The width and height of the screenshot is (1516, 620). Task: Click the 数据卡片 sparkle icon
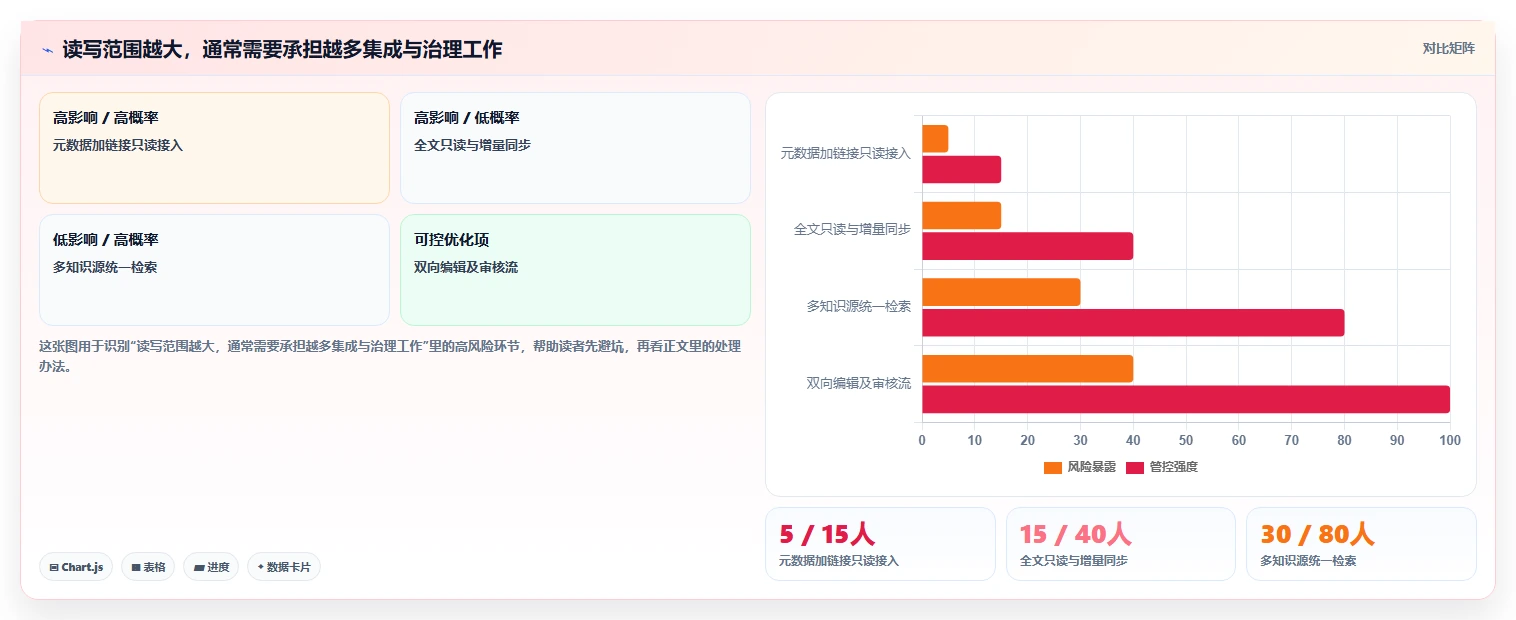pyautogui.click(x=260, y=567)
